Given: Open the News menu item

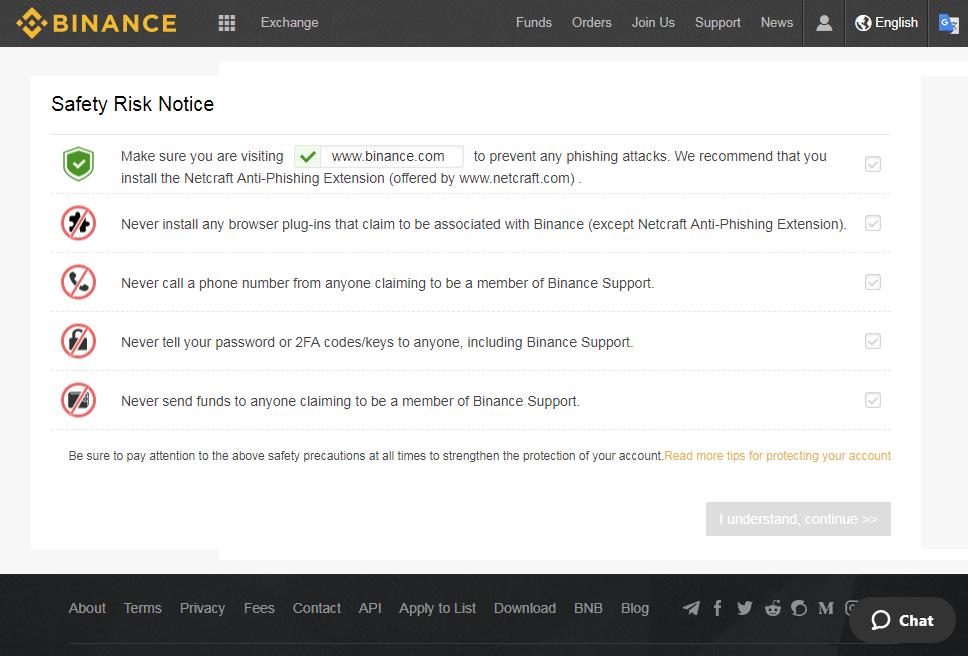Looking at the screenshot, I should [x=777, y=23].
